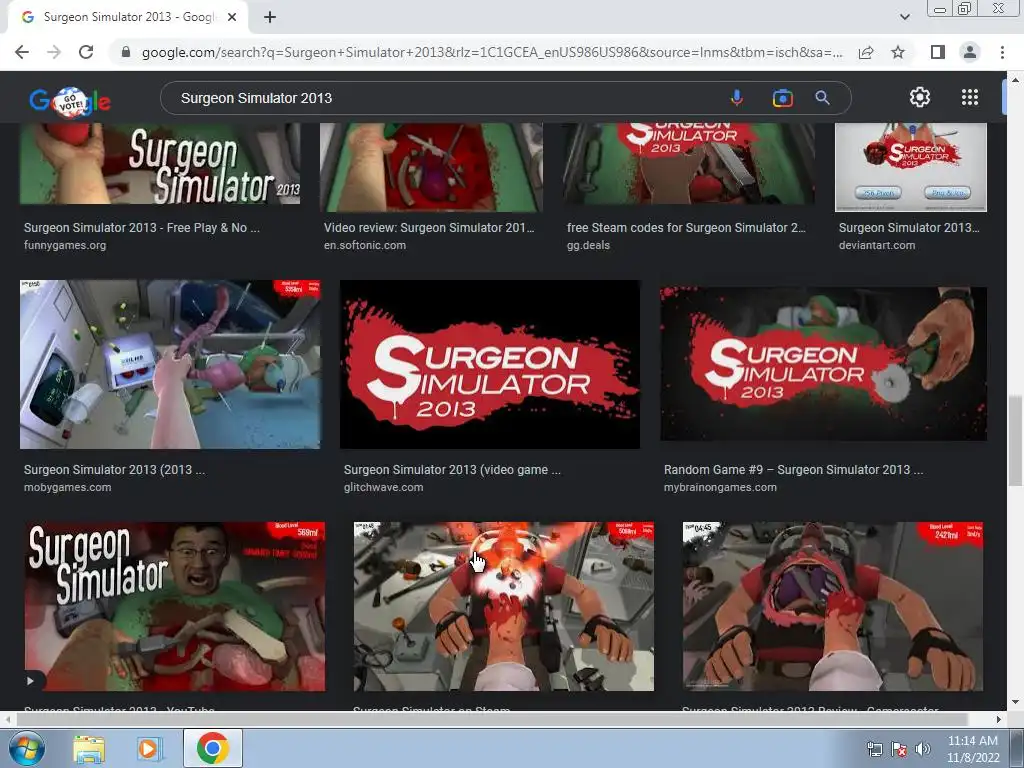This screenshot has width=1024, height=768.
Task: Play video via thumbnail play badge
Action: pyautogui.click(x=31, y=680)
